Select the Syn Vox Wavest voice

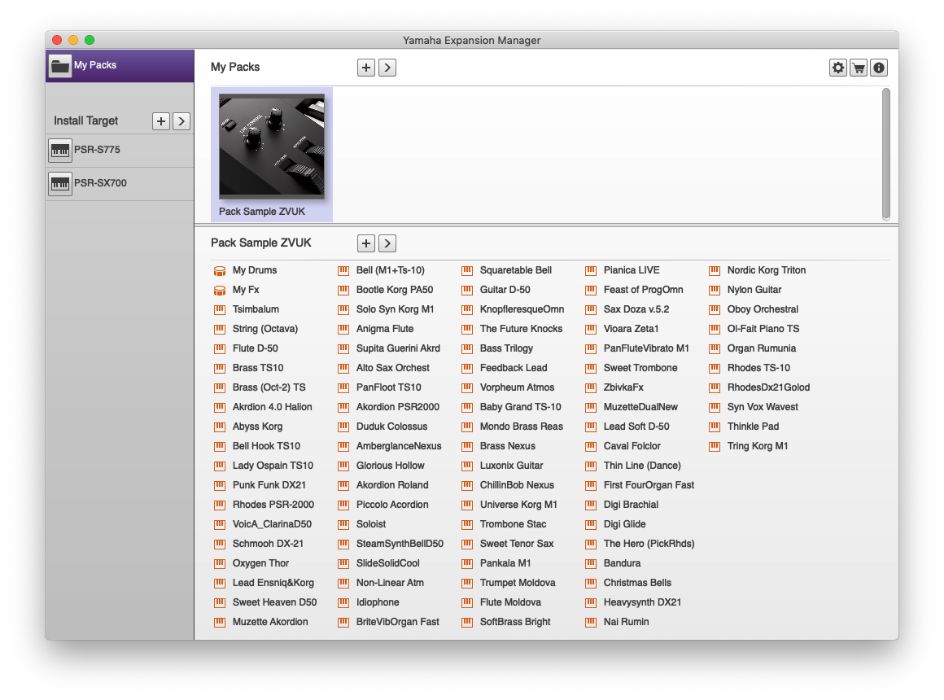click(762, 407)
